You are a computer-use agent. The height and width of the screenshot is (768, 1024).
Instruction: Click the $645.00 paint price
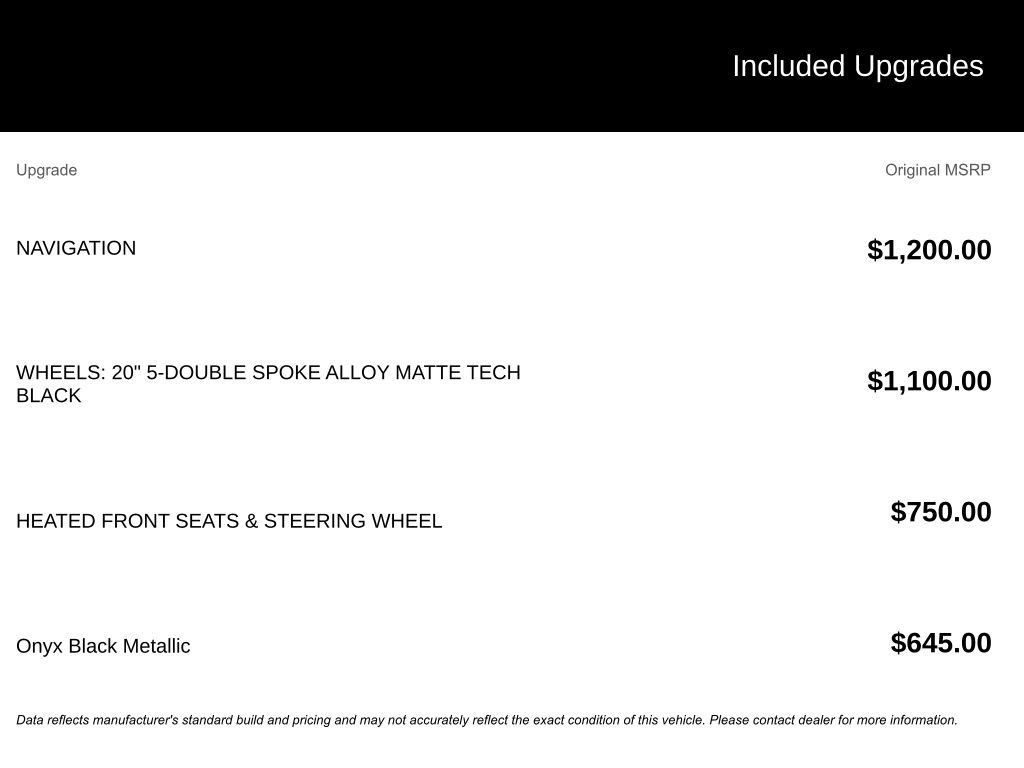[x=941, y=643]
